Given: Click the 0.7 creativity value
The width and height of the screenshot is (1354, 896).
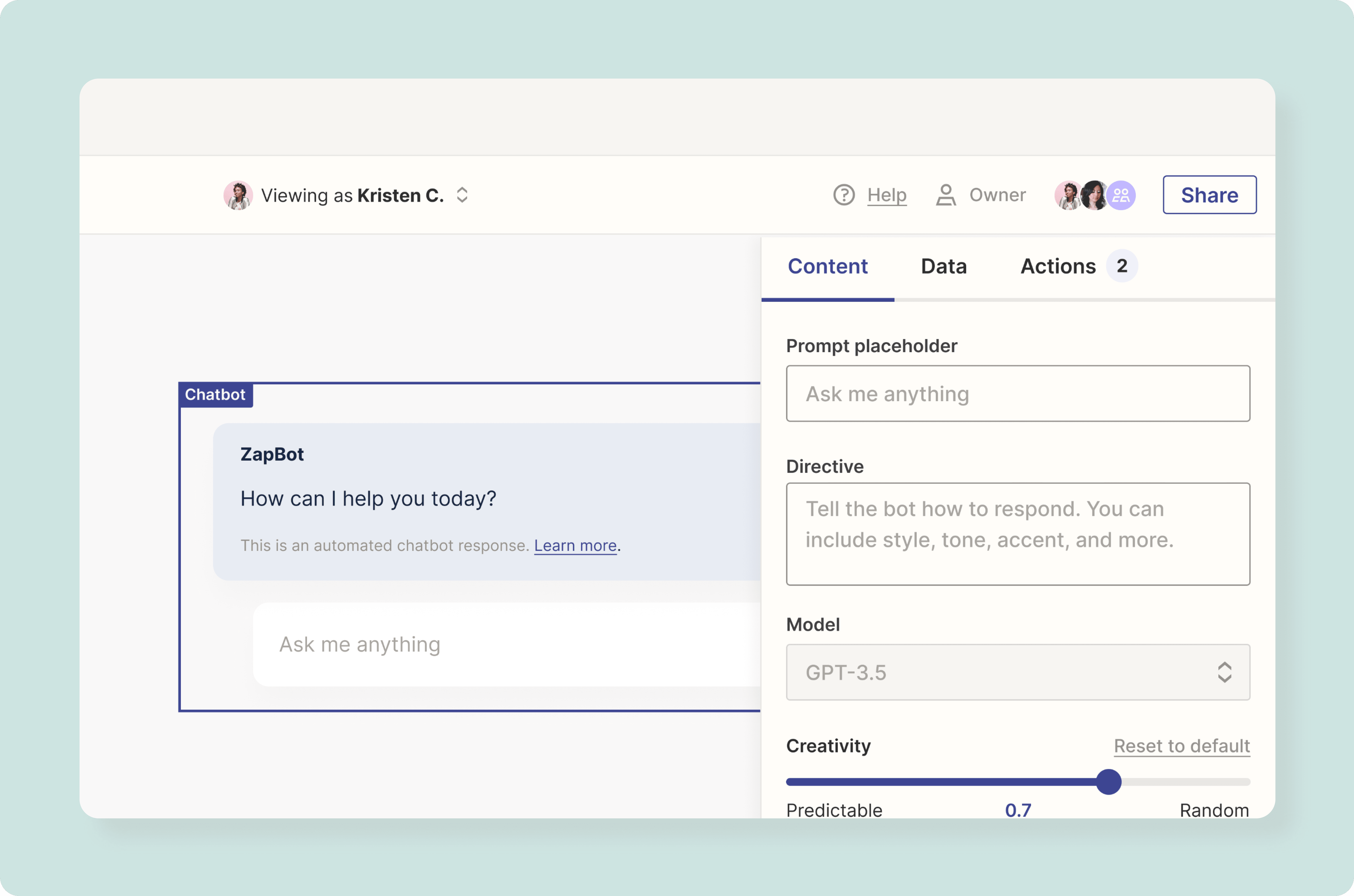Looking at the screenshot, I should coord(1018,810).
